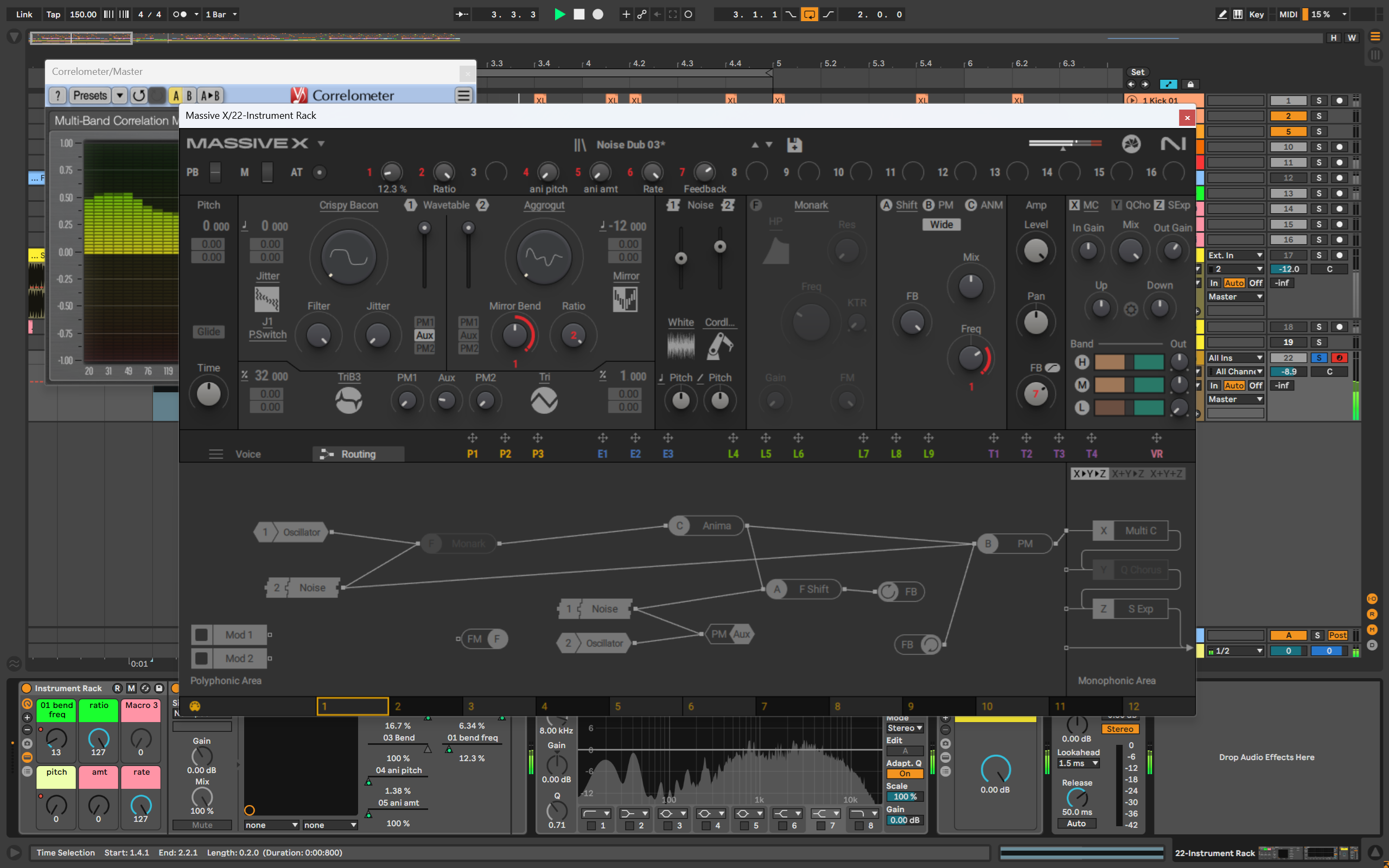Select the P1 modulation tab

(473, 454)
